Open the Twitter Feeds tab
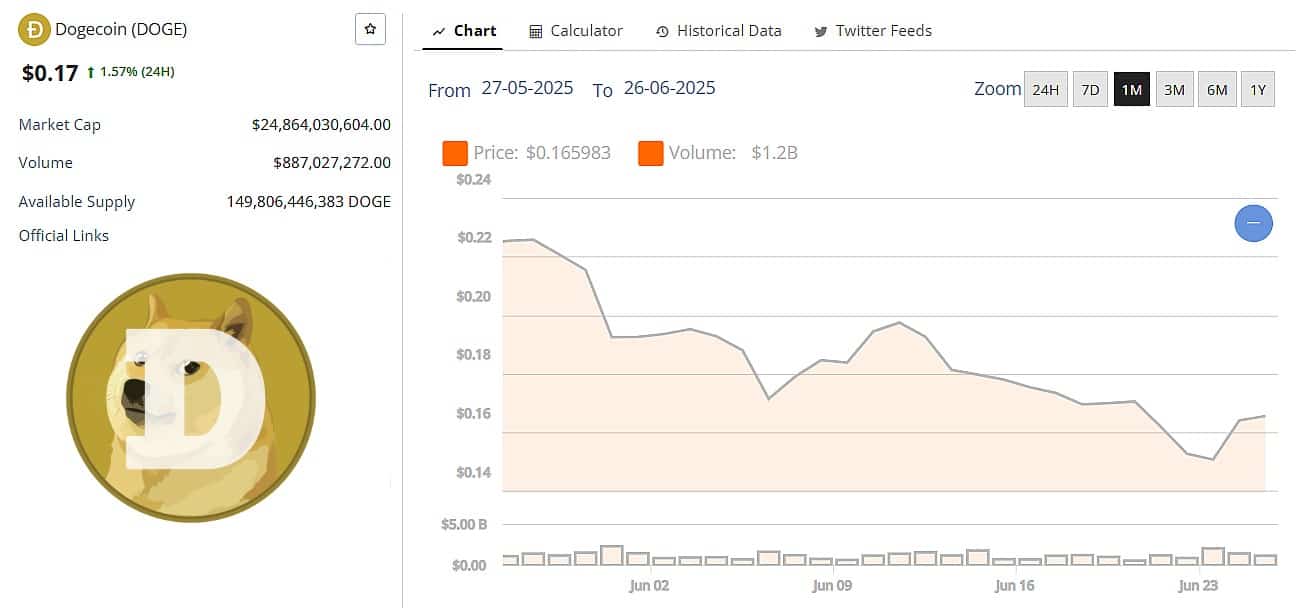The height and width of the screenshot is (608, 1306). [873, 31]
